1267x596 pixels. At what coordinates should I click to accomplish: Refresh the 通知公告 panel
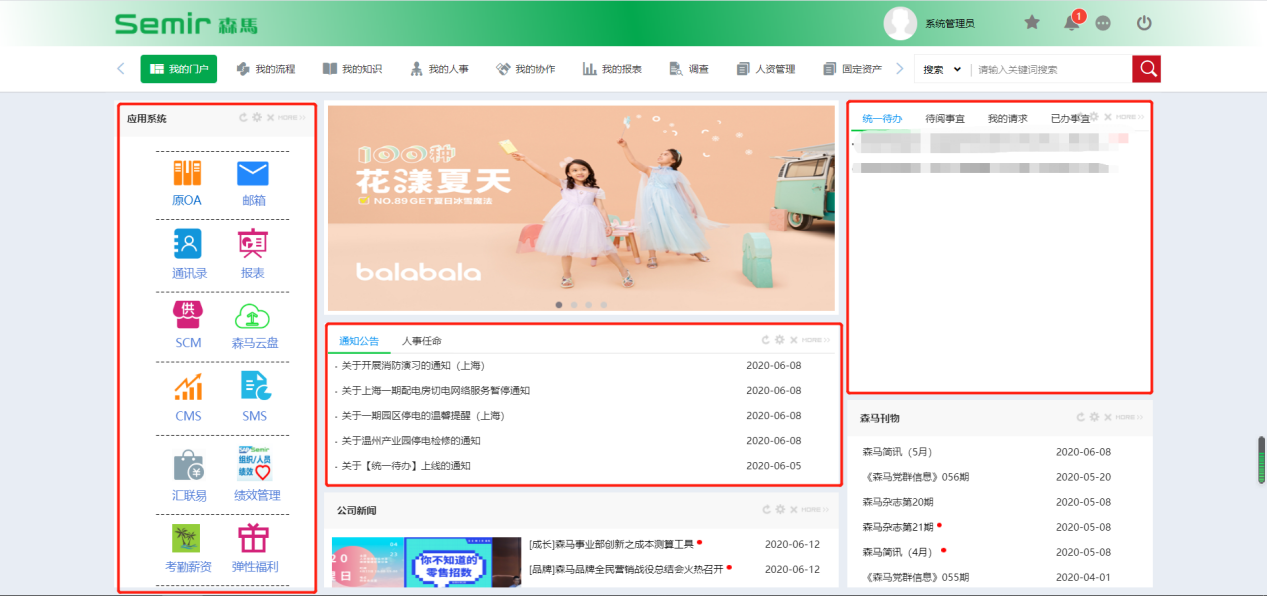766,340
